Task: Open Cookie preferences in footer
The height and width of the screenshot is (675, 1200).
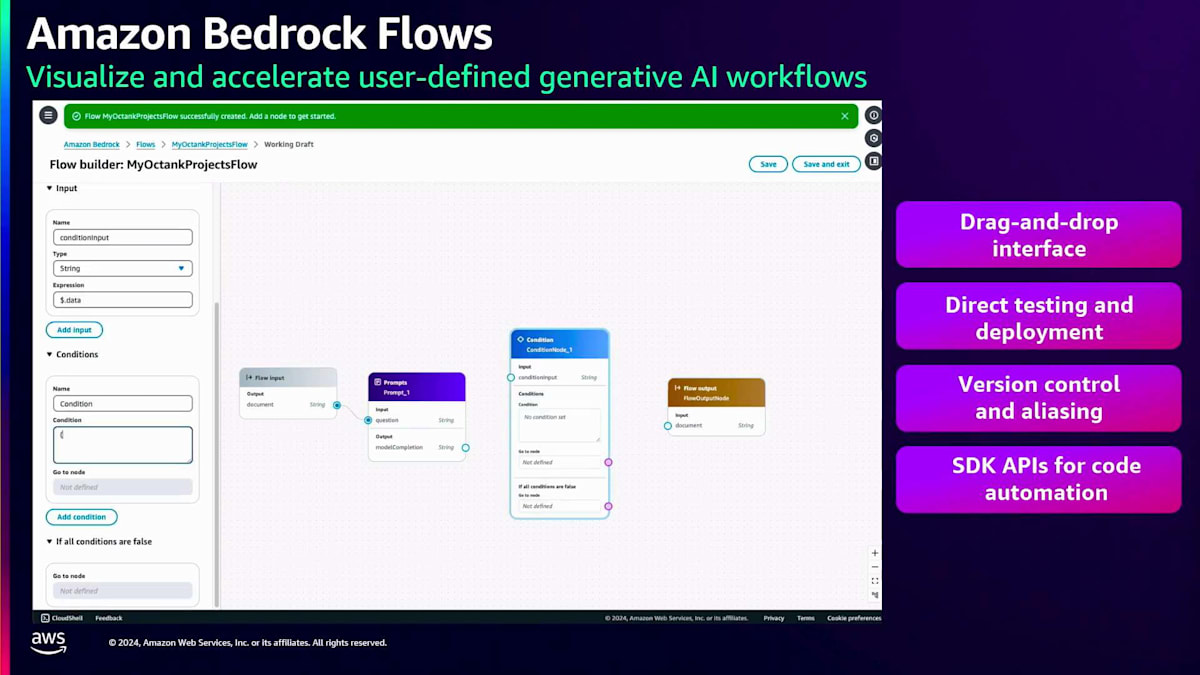Action: click(x=854, y=618)
